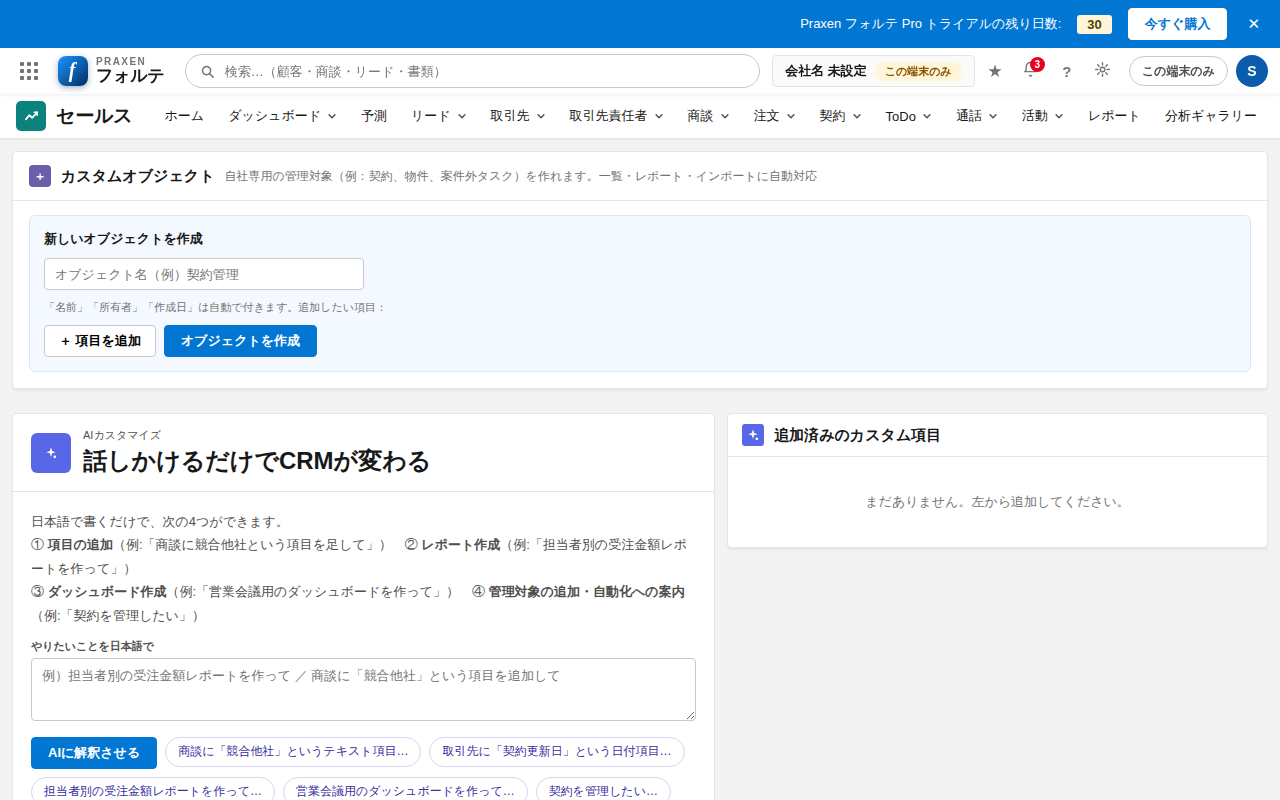This screenshot has width=1280, height=800.
Task: Expand the ダッシュボード menu chevron
Action: coord(332,116)
